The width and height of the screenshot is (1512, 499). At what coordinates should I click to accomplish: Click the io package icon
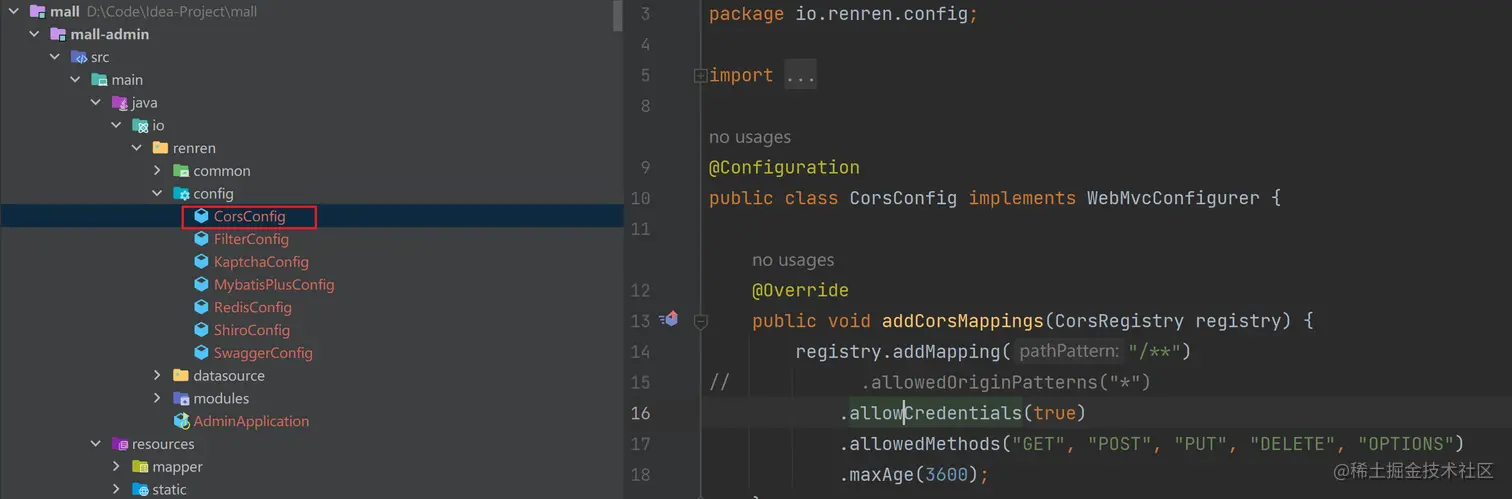pos(140,126)
